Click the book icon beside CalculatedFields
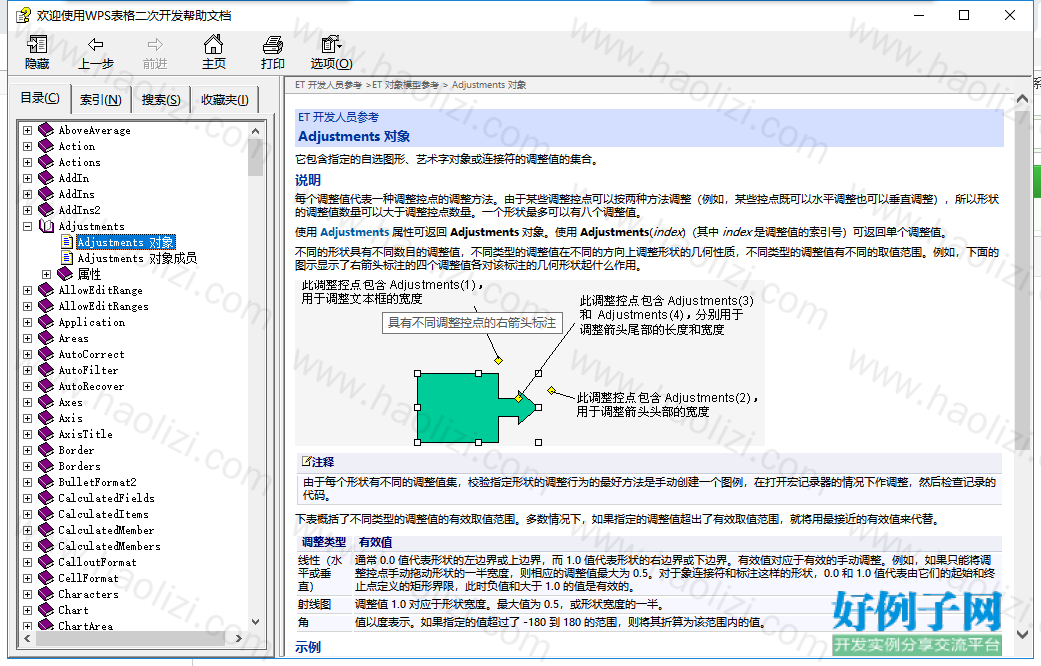Screen dimensions: 1041x666 tap(46, 497)
